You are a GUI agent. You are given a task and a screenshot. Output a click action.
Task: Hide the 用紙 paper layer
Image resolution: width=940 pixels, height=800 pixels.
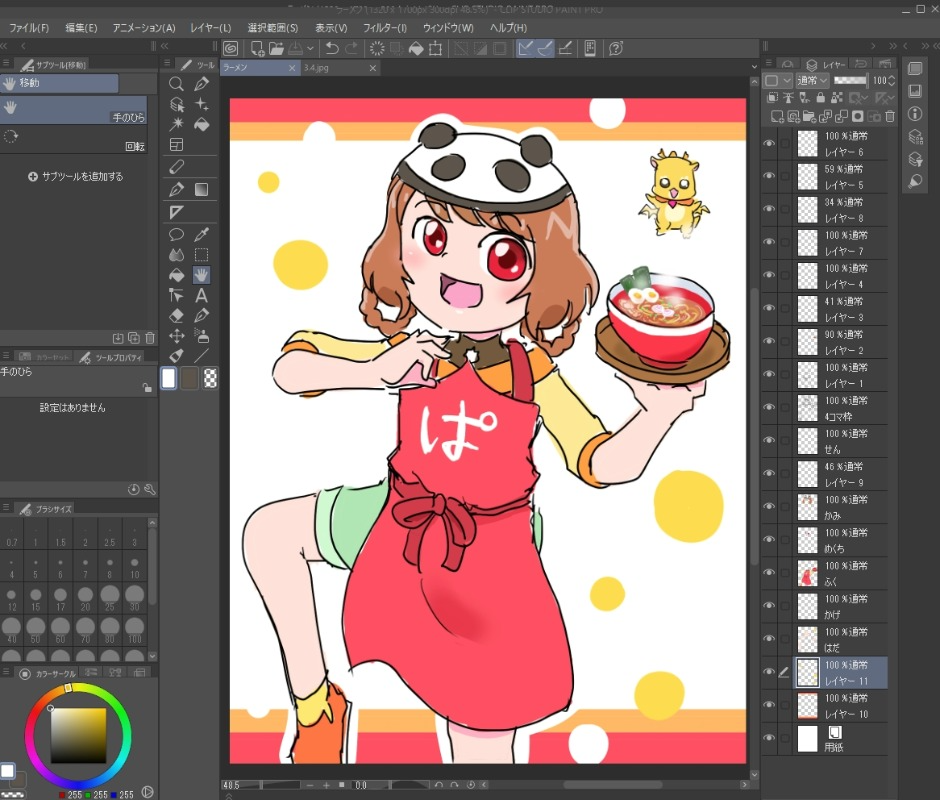tap(769, 738)
